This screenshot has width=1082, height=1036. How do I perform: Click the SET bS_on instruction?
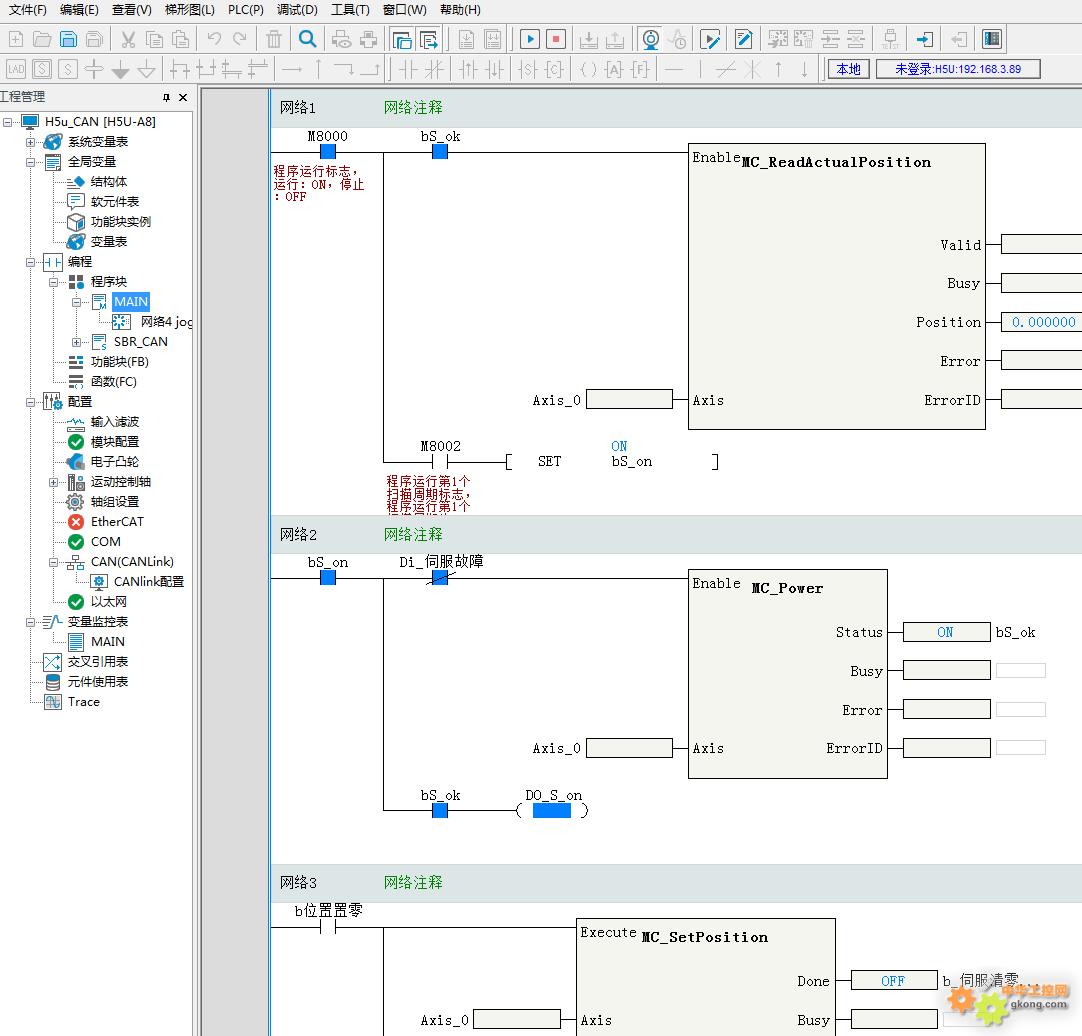click(x=612, y=461)
